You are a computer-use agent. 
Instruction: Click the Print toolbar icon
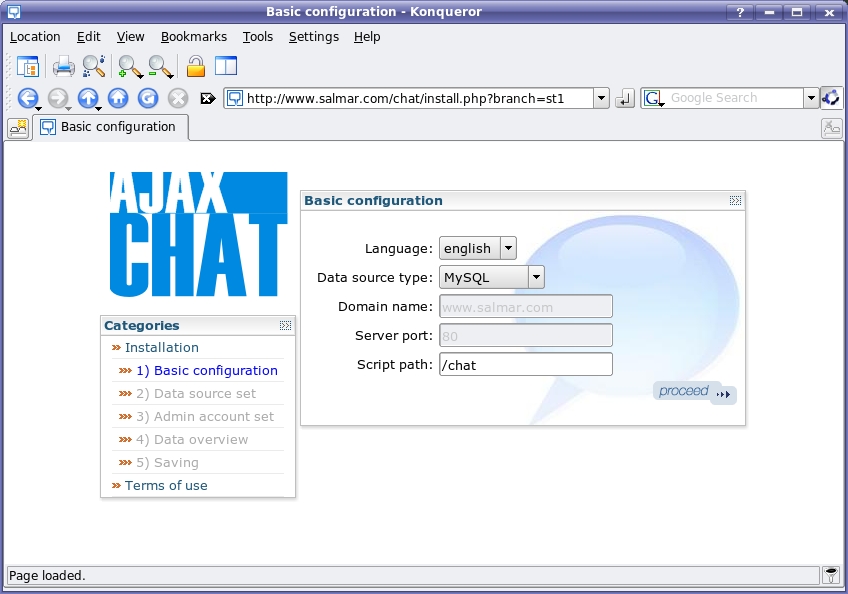[64, 67]
